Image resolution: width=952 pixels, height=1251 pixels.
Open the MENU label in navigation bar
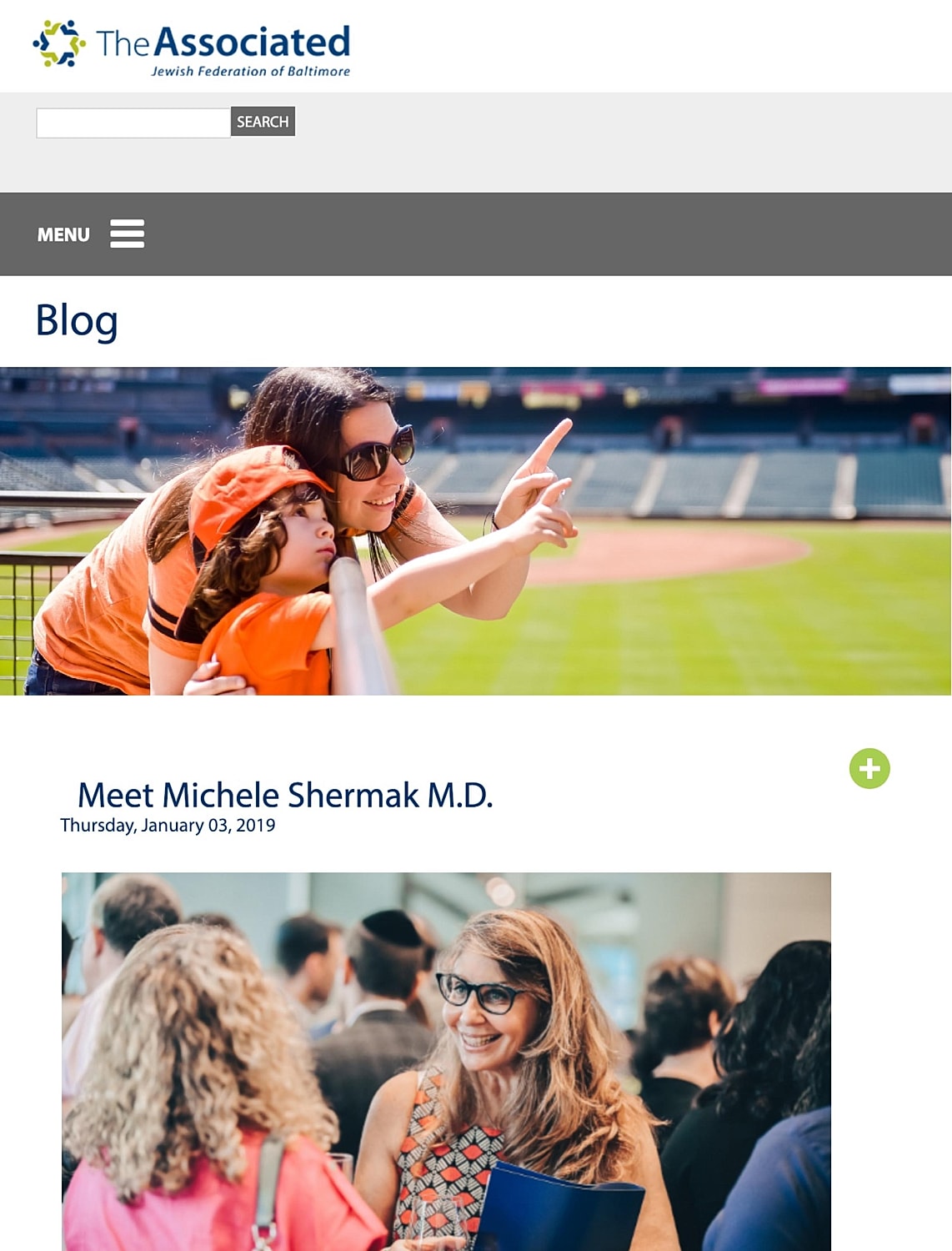point(63,234)
